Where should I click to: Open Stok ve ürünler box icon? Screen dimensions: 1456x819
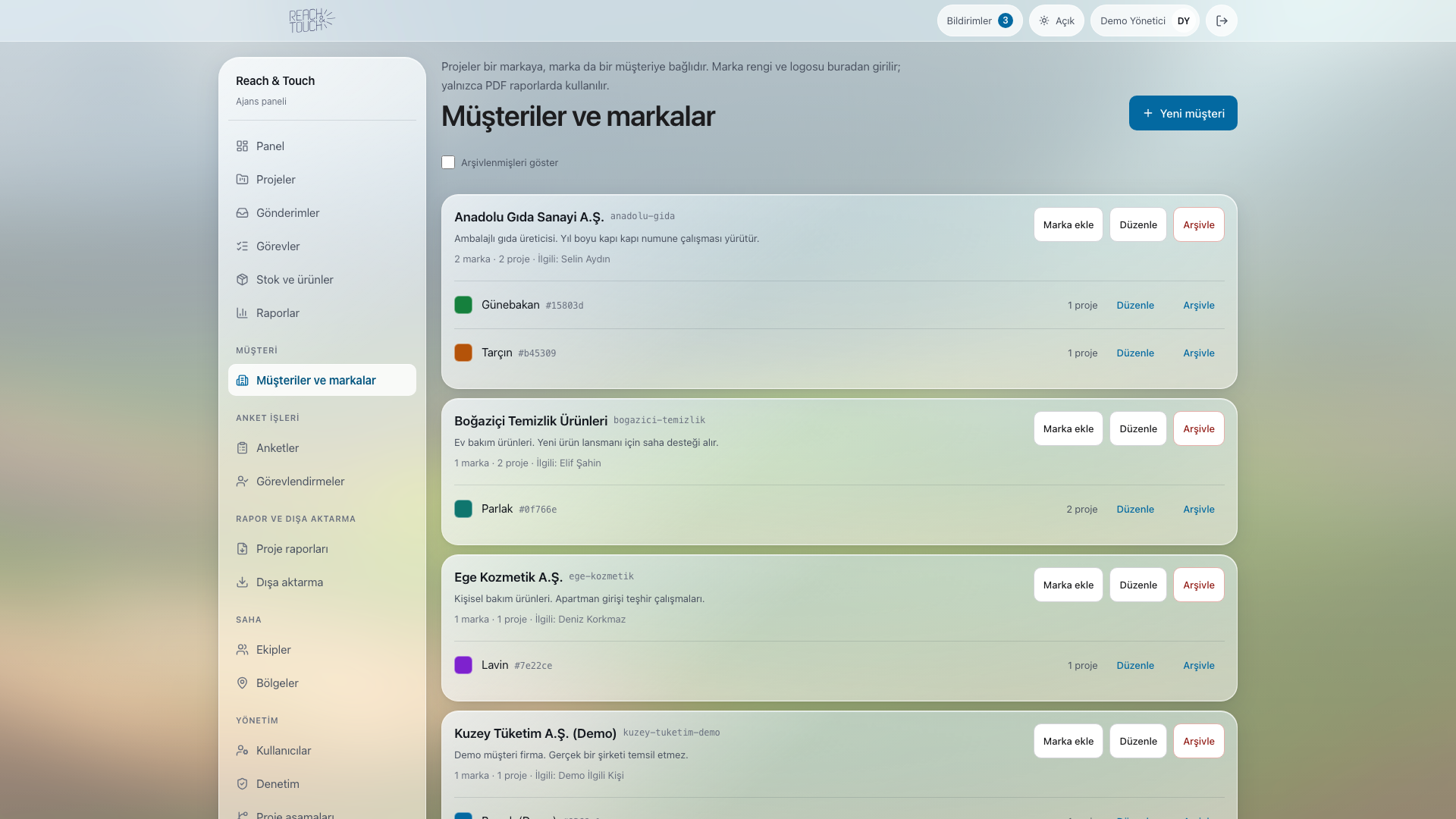(x=242, y=280)
